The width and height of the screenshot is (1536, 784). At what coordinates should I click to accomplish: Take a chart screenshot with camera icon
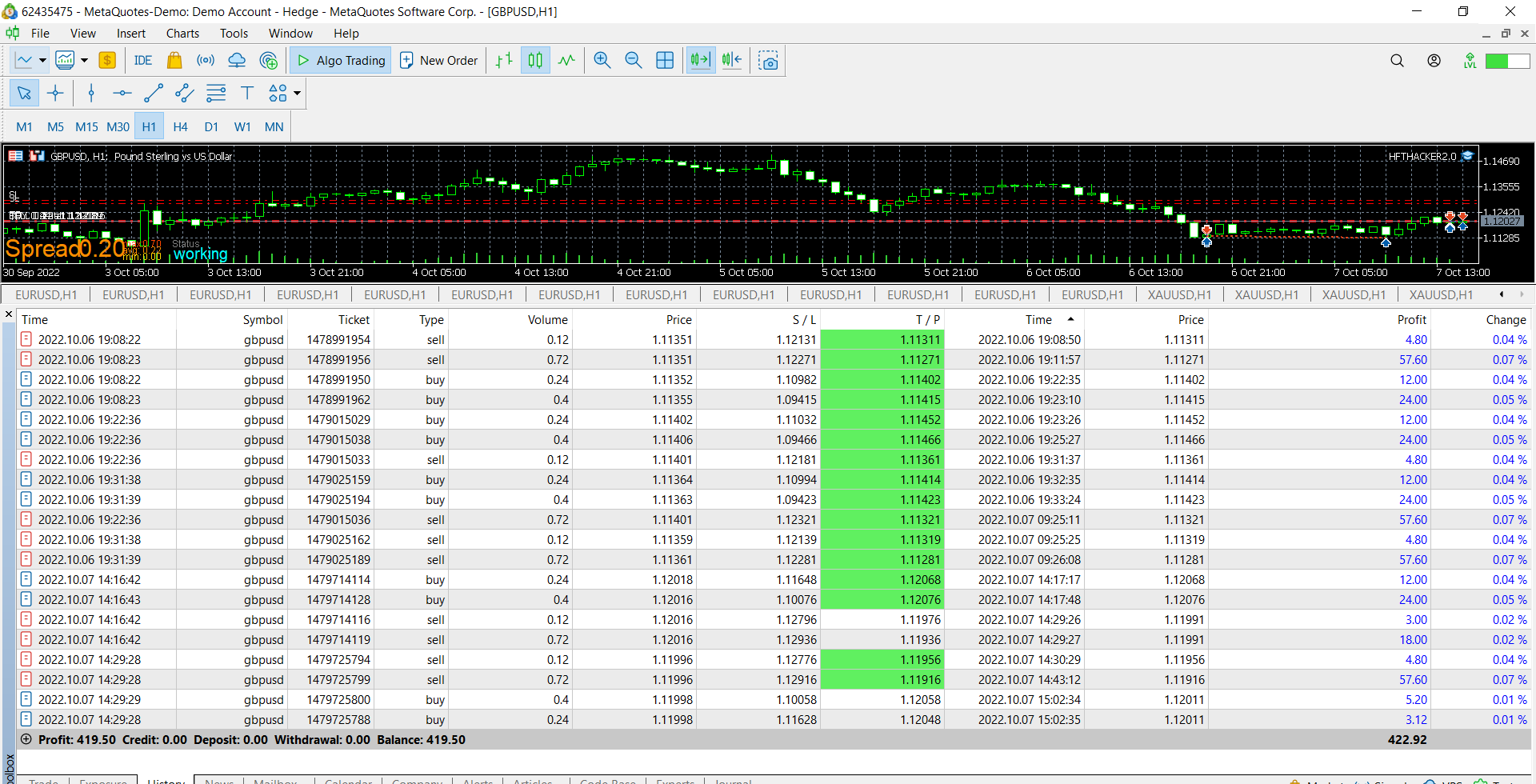(768, 61)
